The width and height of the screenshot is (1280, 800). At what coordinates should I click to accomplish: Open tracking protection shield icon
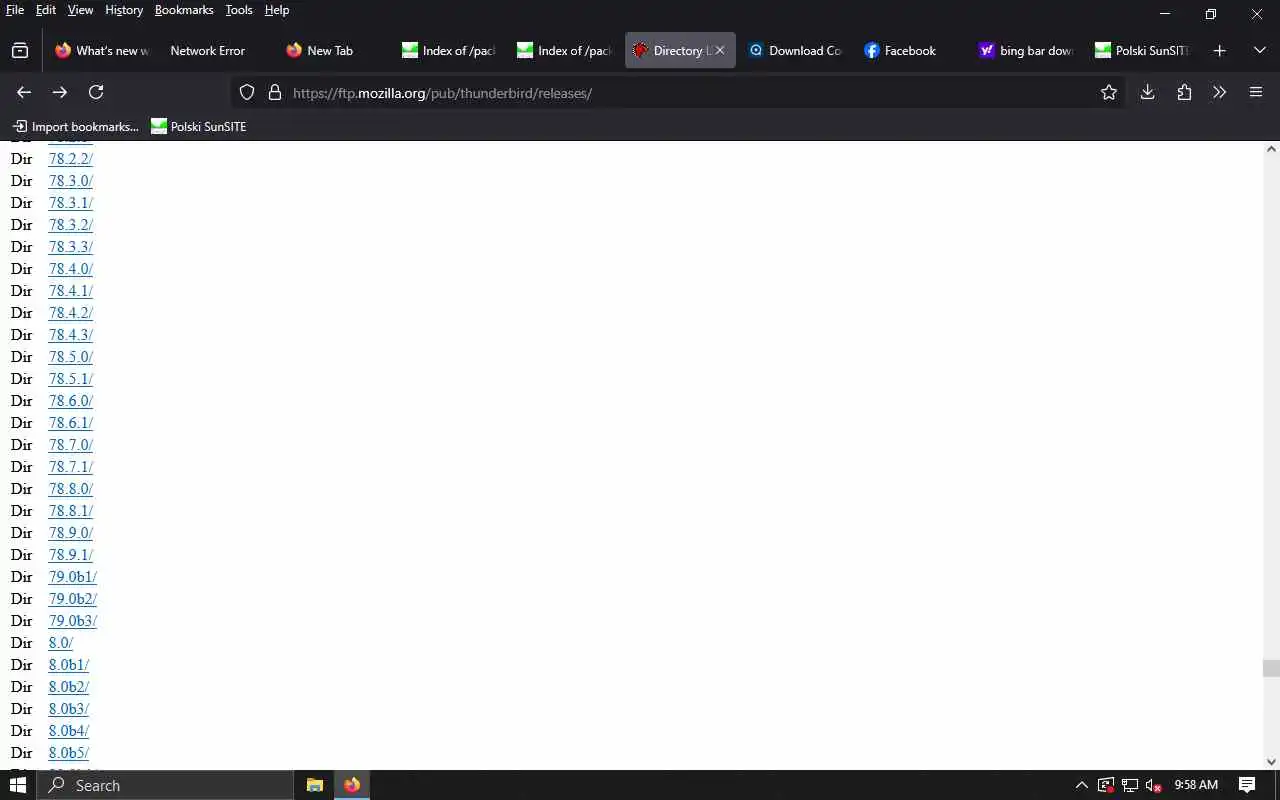click(247, 92)
